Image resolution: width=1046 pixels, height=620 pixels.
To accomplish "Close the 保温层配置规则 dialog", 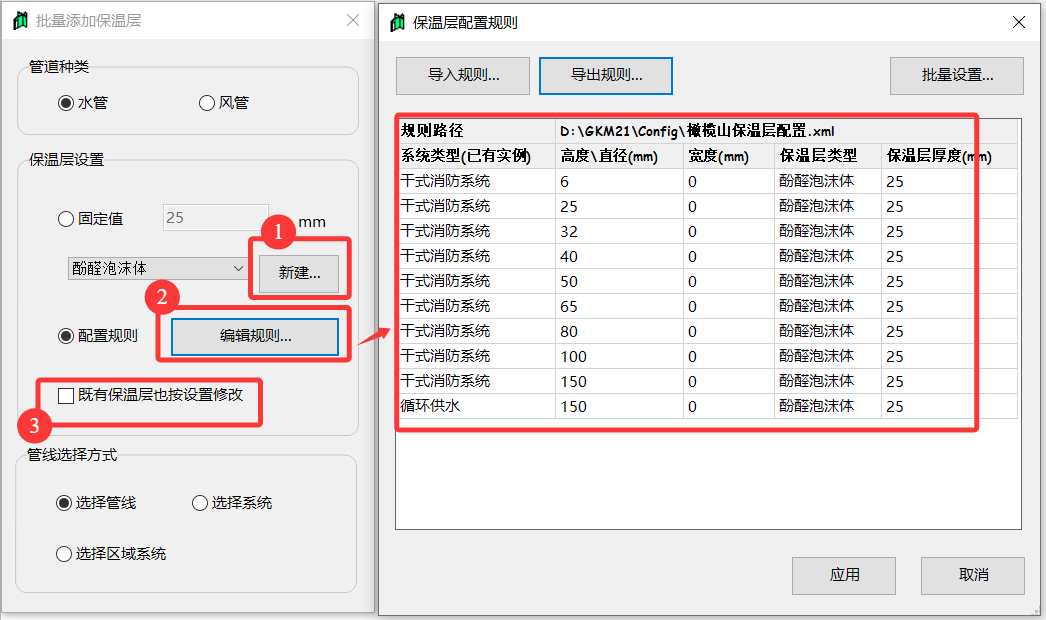I will [1019, 23].
